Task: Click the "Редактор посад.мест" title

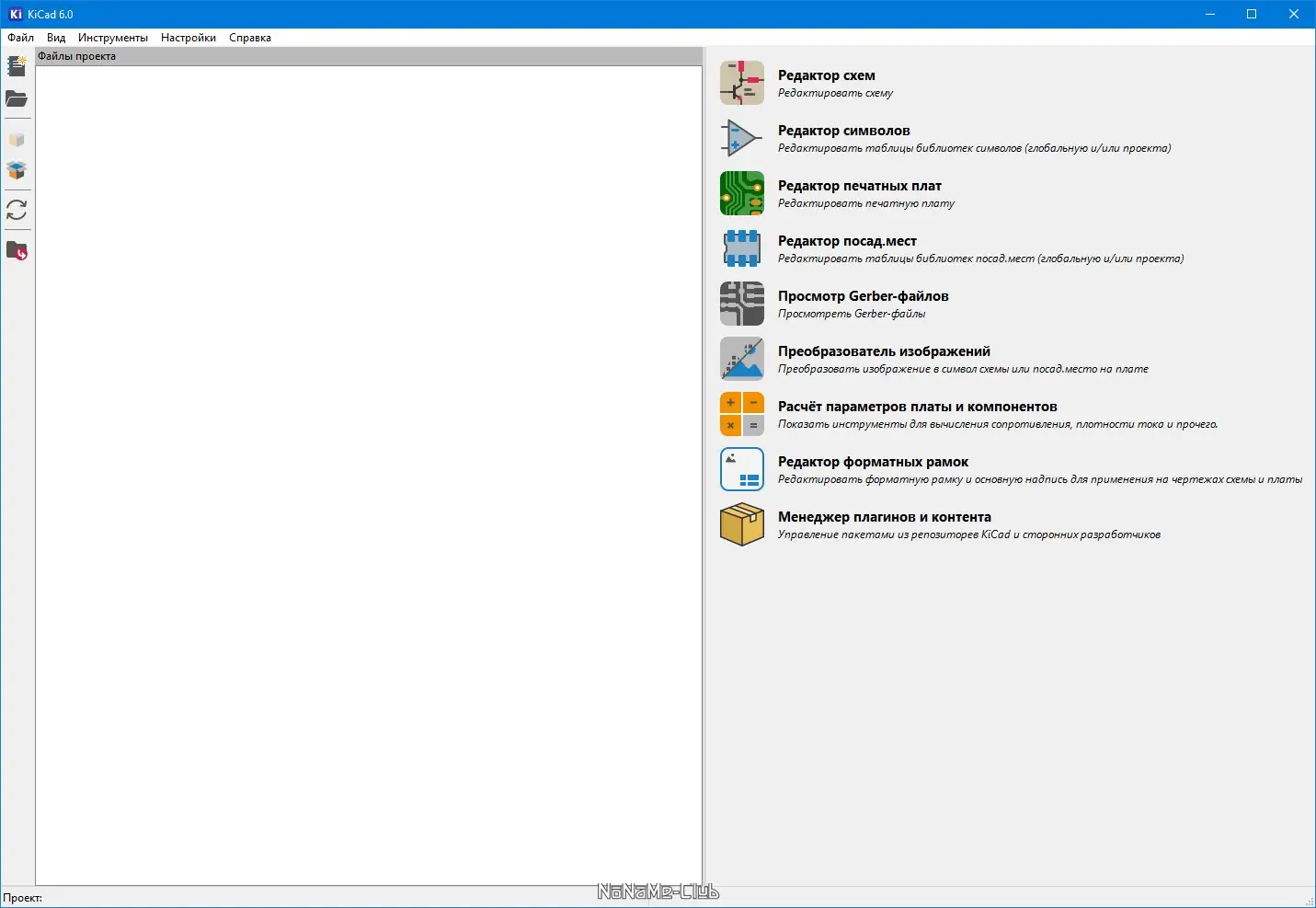Action: click(847, 241)
